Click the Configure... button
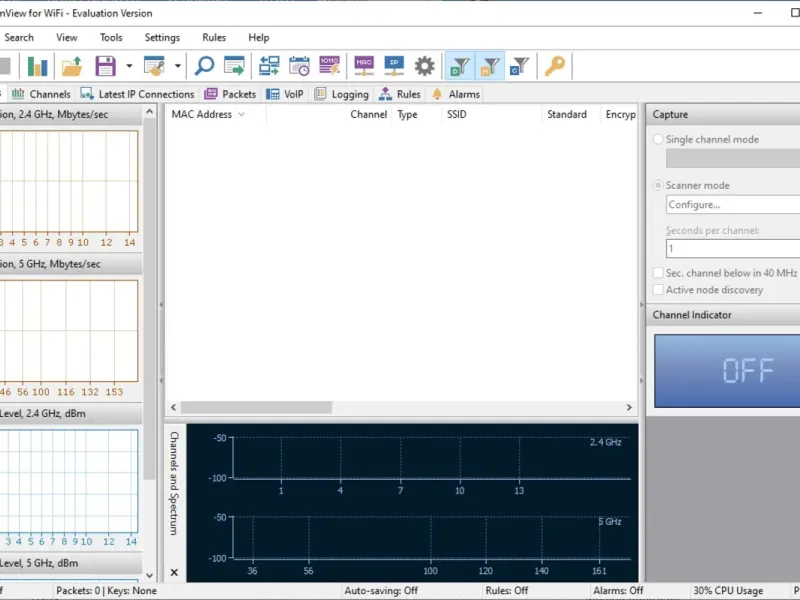The width and height of the screenshot is (800, 600). (x=732, y=205)
